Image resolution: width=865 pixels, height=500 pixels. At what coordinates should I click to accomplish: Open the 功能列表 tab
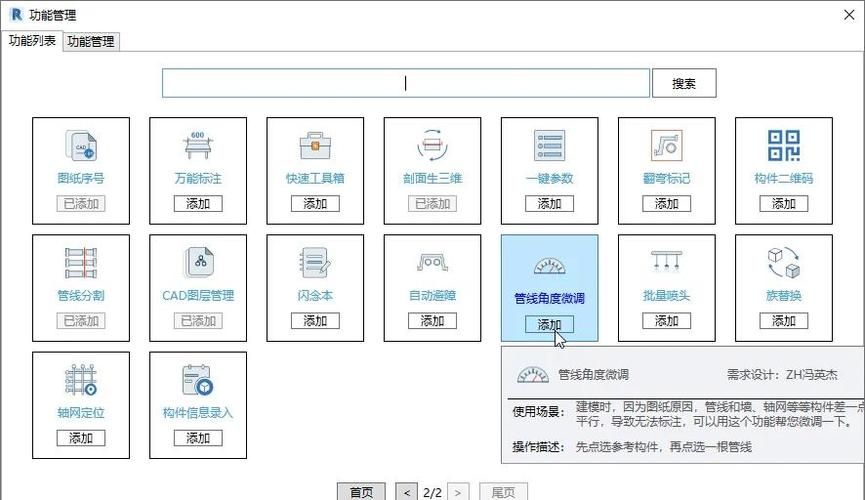[x=32, y=41]
